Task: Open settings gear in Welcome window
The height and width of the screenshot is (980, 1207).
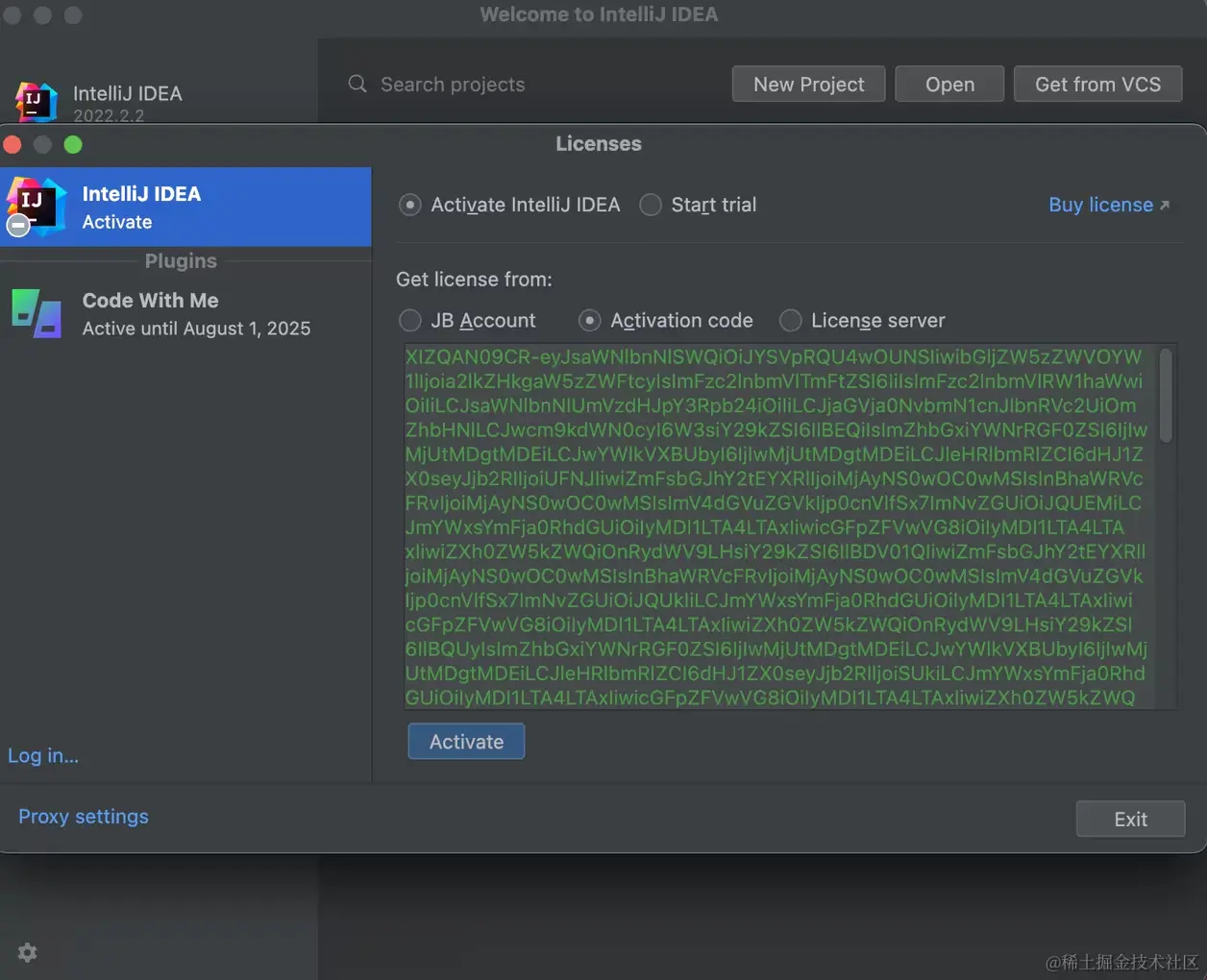Action: (x=28, y=952)
